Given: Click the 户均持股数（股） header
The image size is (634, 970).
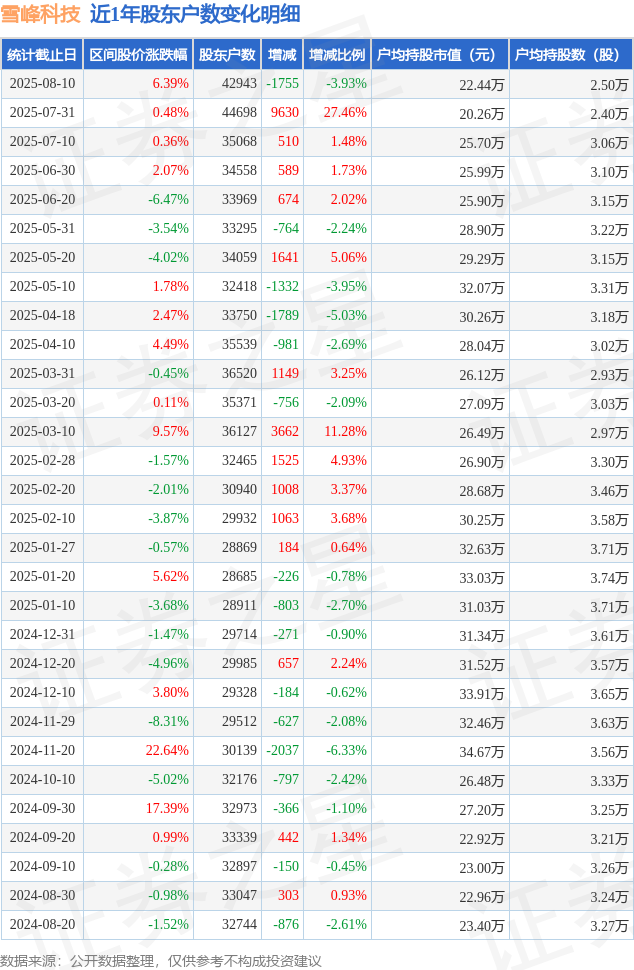Looking at the screenshot, I should 570,54.
